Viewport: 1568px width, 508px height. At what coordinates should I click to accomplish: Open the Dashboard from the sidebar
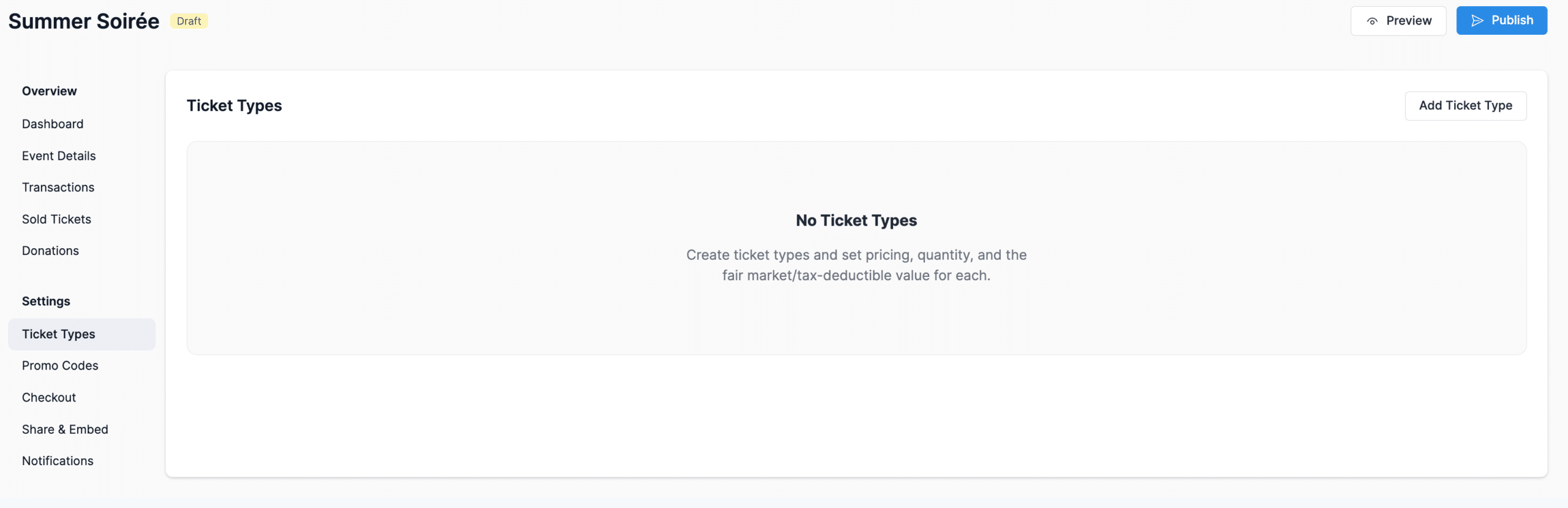52,124
